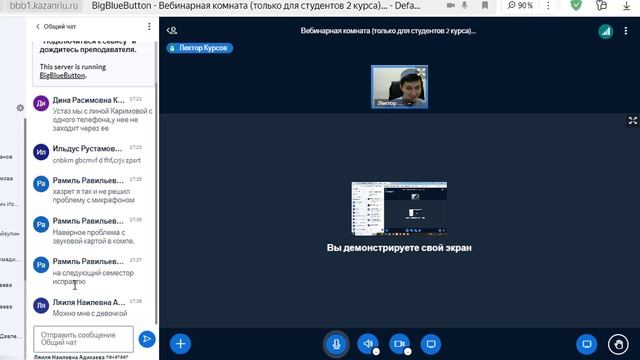Viewport: 640px width, 360px height.
Task: Click the browser microphone permission icon
Action: [x=464, y=5]
